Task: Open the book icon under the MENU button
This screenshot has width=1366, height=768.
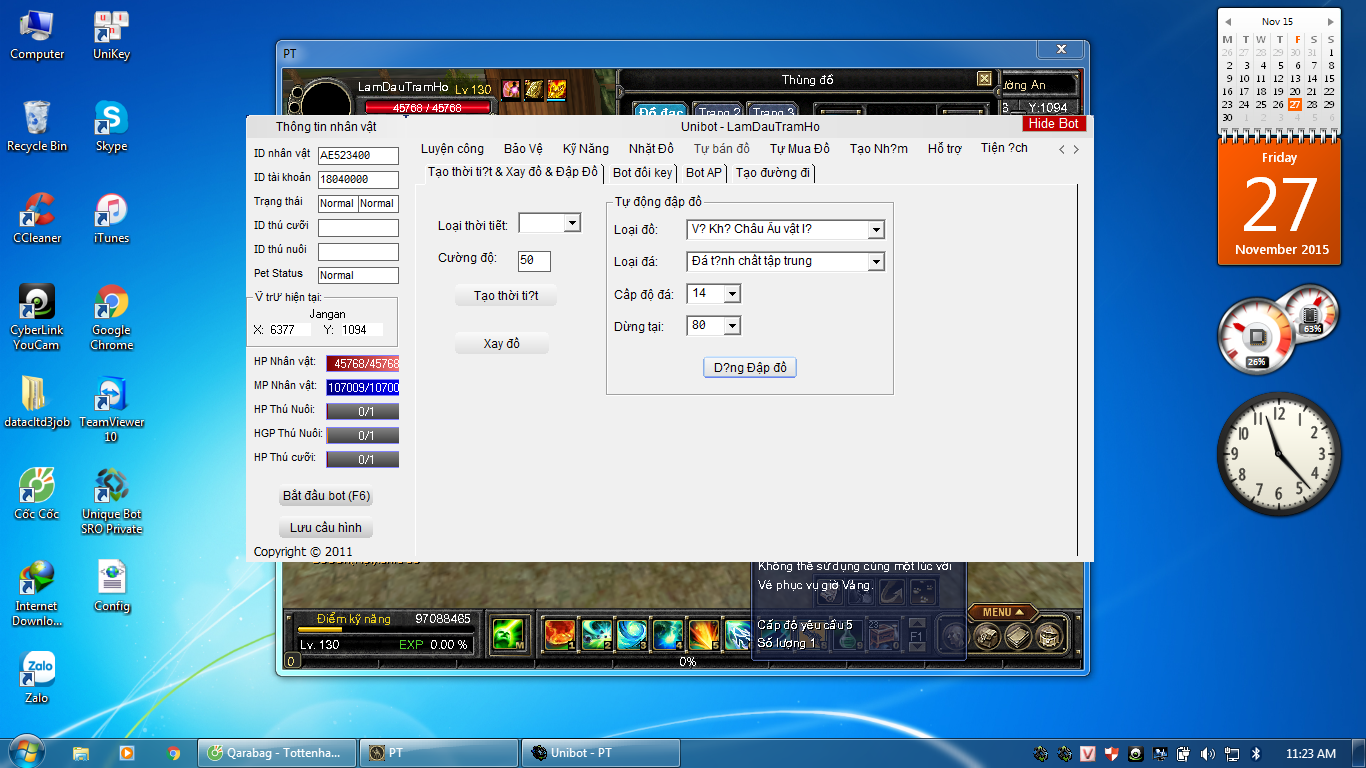Action: pyautogui.click(x=1018, y=635)
